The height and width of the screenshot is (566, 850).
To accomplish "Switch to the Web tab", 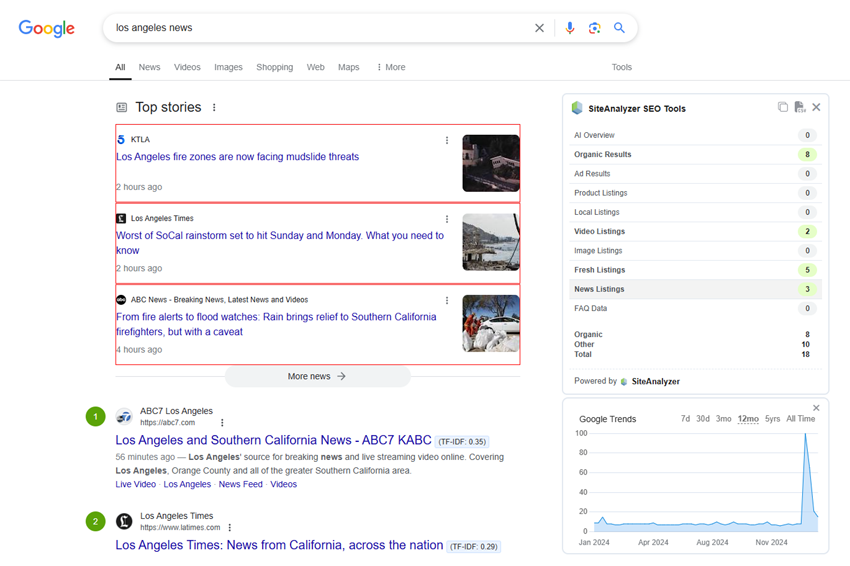I will pos(315,67).
